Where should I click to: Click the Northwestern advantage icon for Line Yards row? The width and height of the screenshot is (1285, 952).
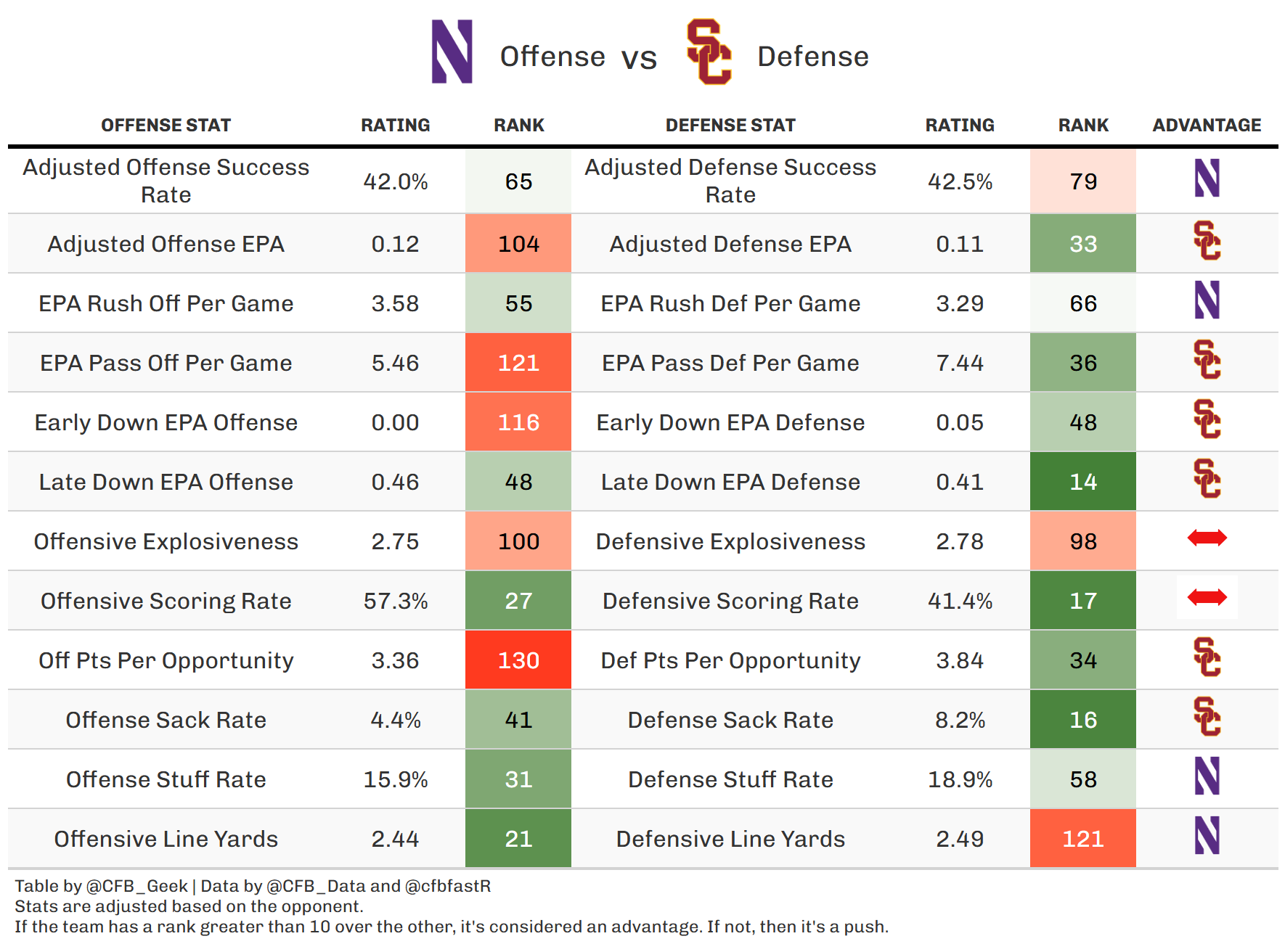[x=1207, y=836]
